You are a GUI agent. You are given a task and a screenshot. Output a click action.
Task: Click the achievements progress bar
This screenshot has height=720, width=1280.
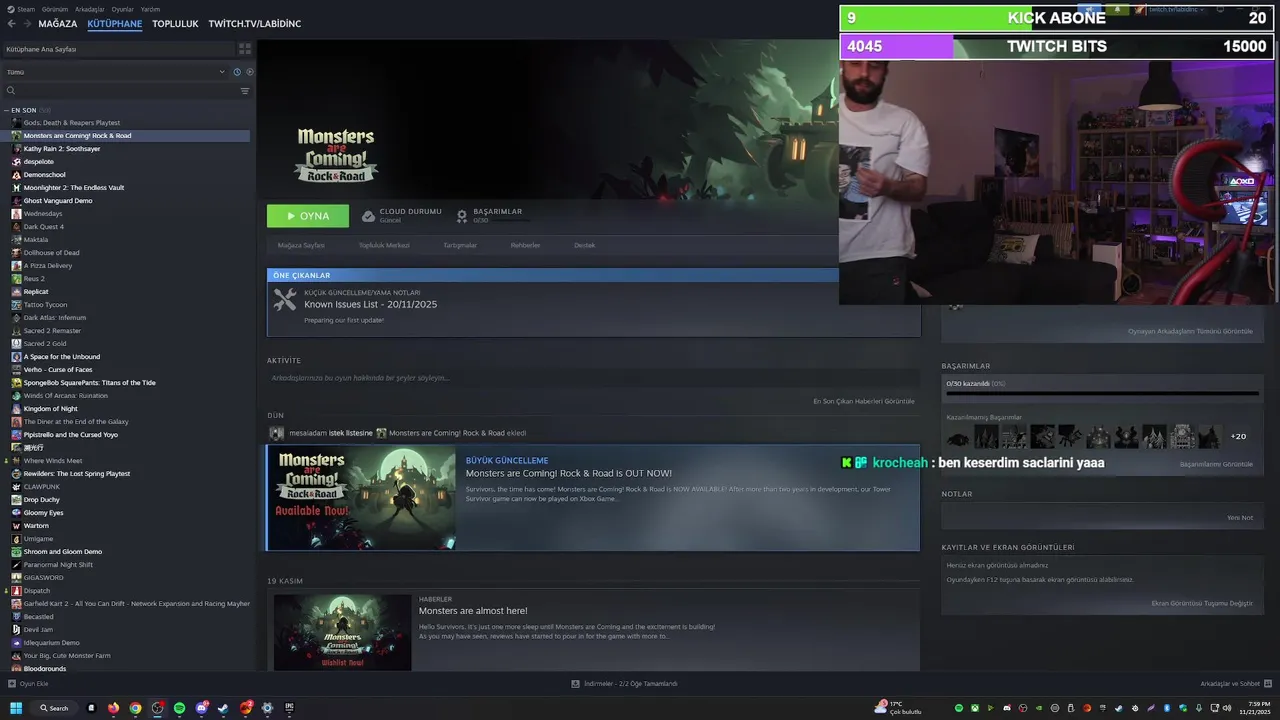point(1102,393)
